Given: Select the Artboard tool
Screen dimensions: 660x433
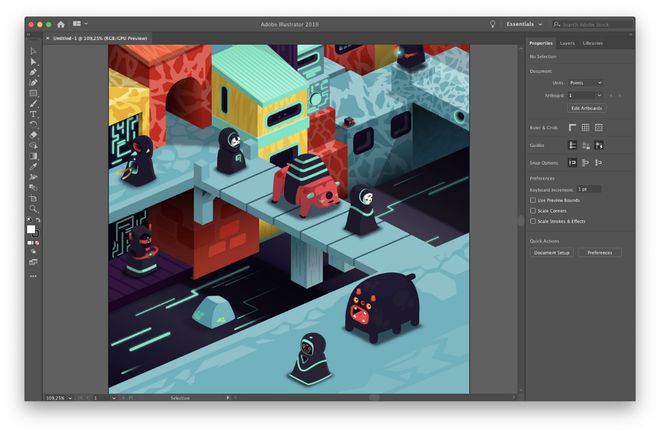Looking at the screenshot, I should (x=33, y=198).
